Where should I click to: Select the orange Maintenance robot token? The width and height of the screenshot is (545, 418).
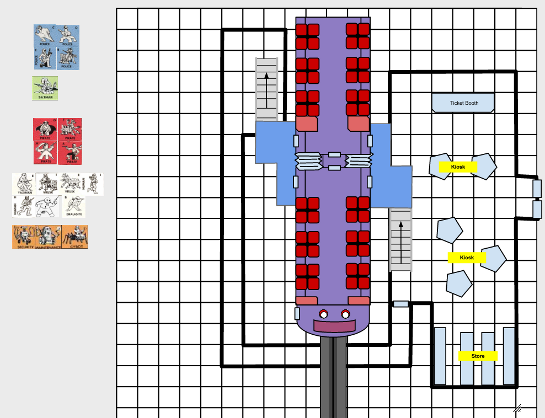[49, 237]
